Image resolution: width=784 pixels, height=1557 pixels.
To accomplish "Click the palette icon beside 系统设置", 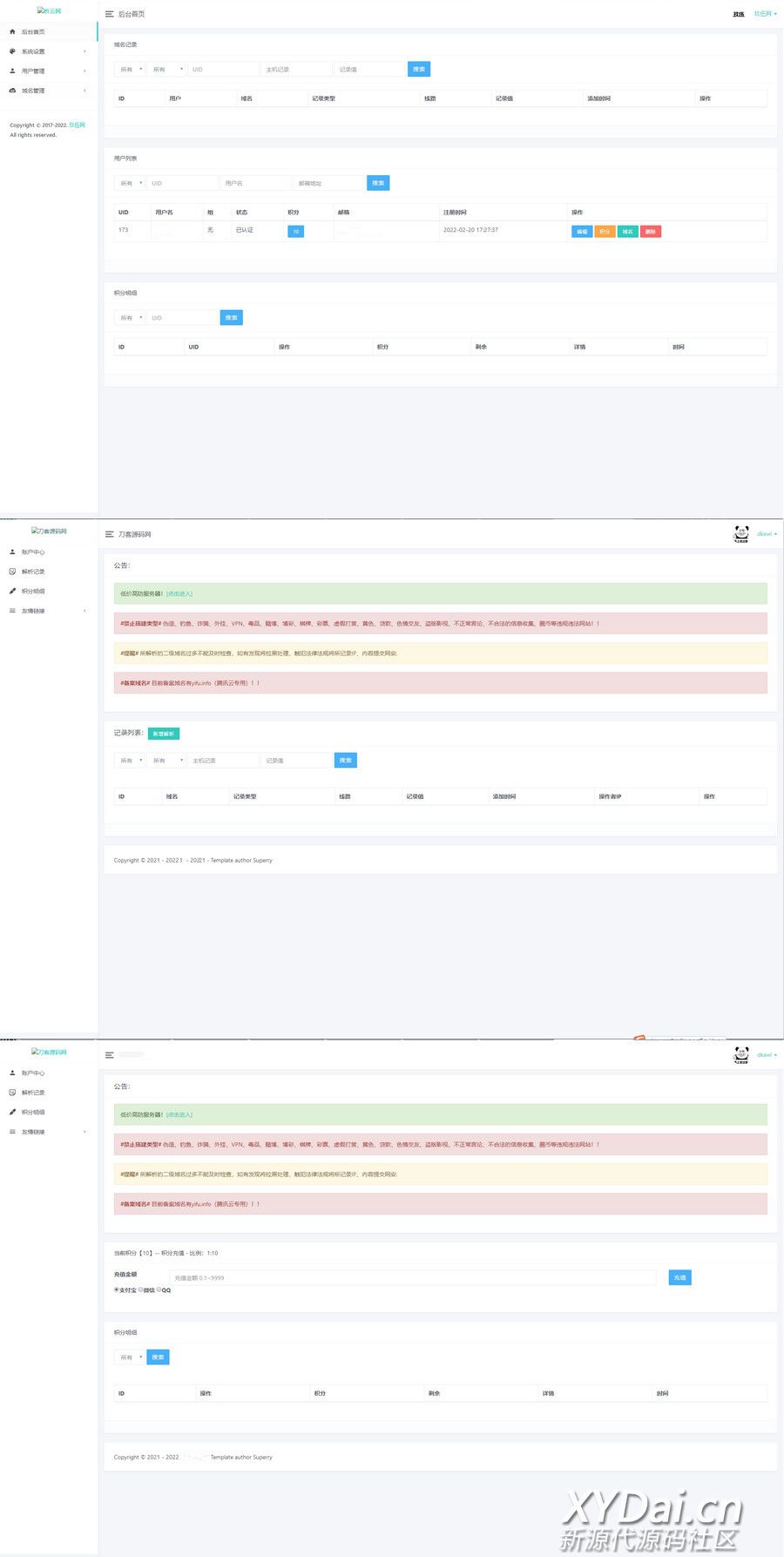I will pyautogui.click(x=12, y=51).
